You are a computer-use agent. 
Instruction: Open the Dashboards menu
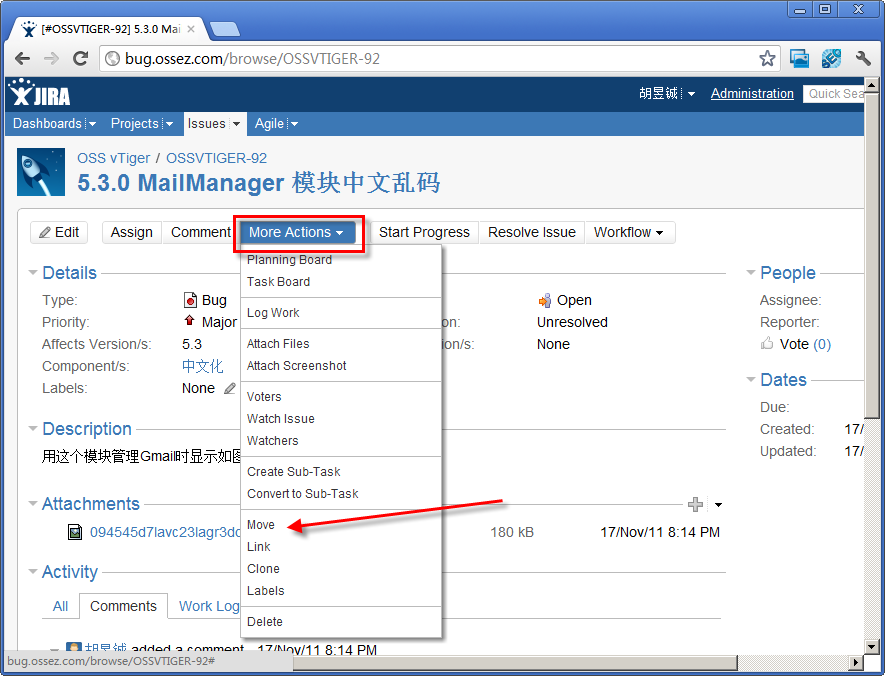54,124
